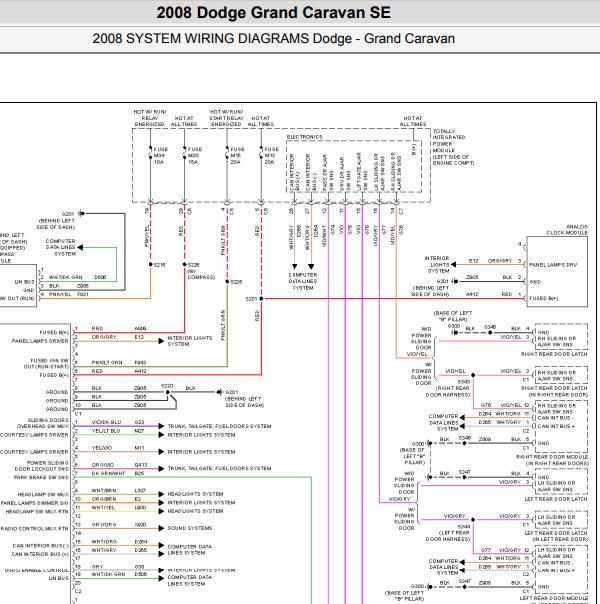The image size is (600, 604).
Task: Select the 'PANEL LAMPS DRV' clock module pin
Action: (x=553, y=265)
